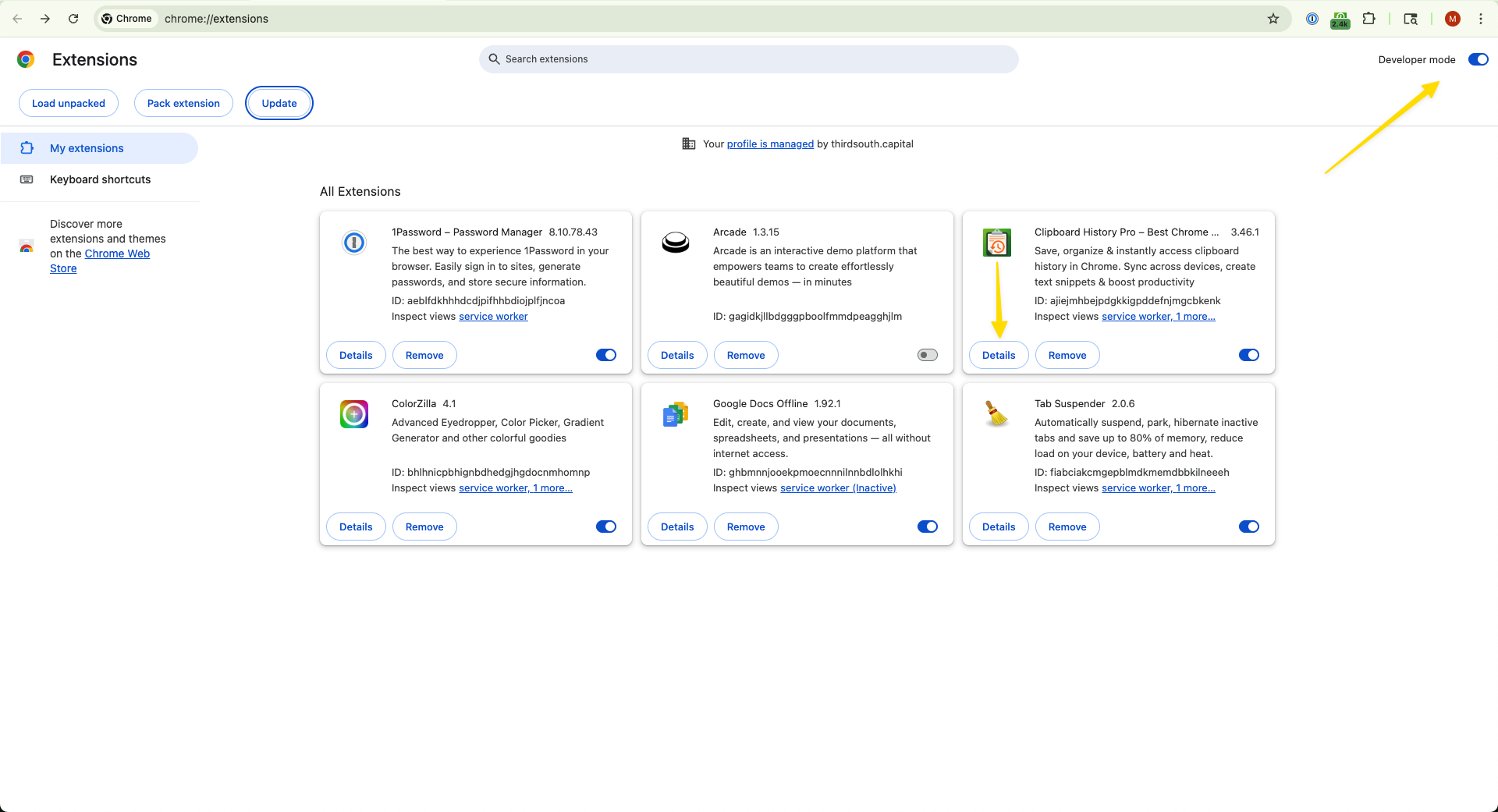This screenshot has width=1498, height=812.
Task: Remove the Clipboard History Pro extension
Action: [x=1067, y=355]
